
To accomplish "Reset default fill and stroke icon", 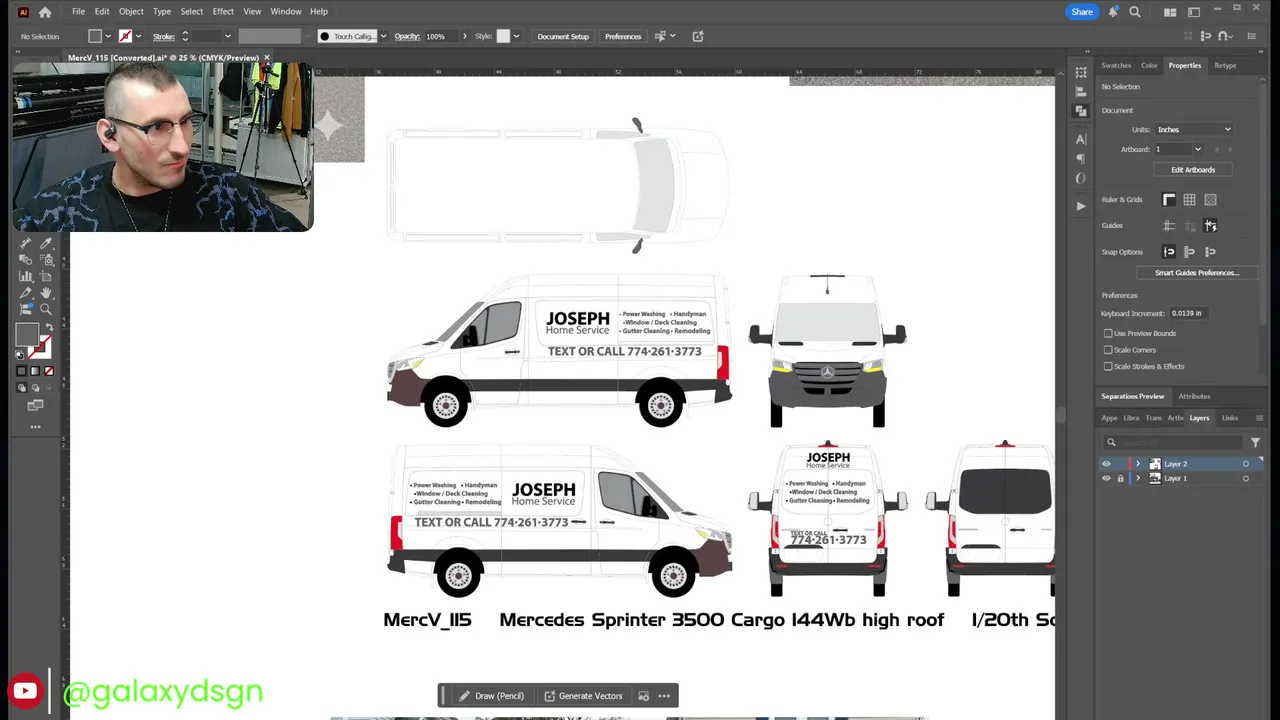I will [19, 355].
